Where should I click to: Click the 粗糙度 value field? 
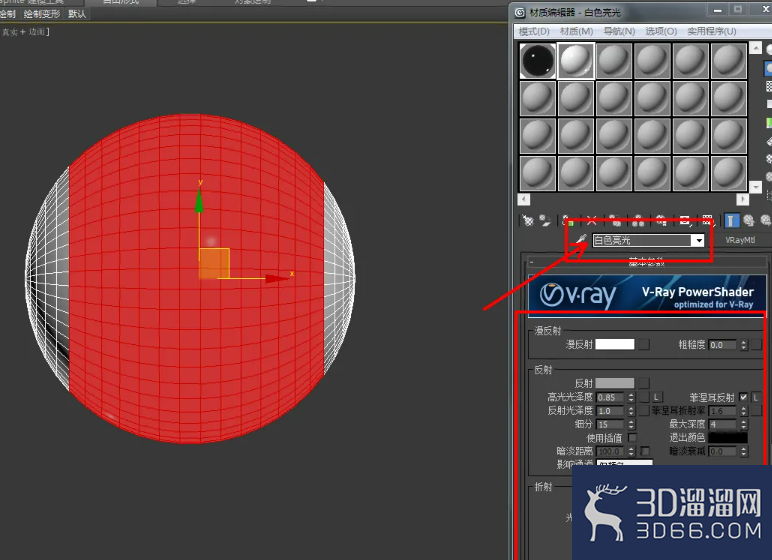tap(722, 345)
